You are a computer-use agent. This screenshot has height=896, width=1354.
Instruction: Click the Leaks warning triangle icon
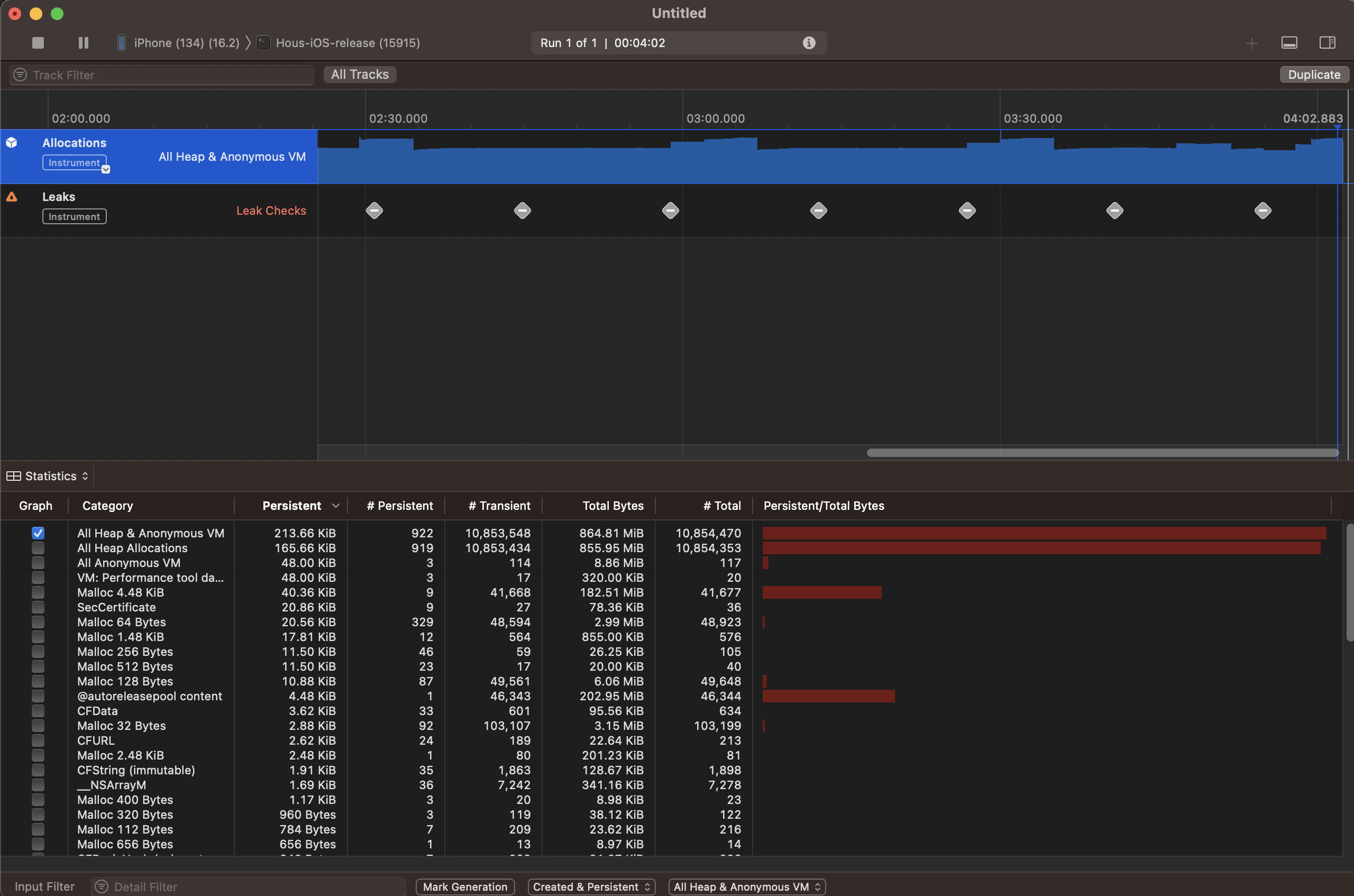point(12,197)
